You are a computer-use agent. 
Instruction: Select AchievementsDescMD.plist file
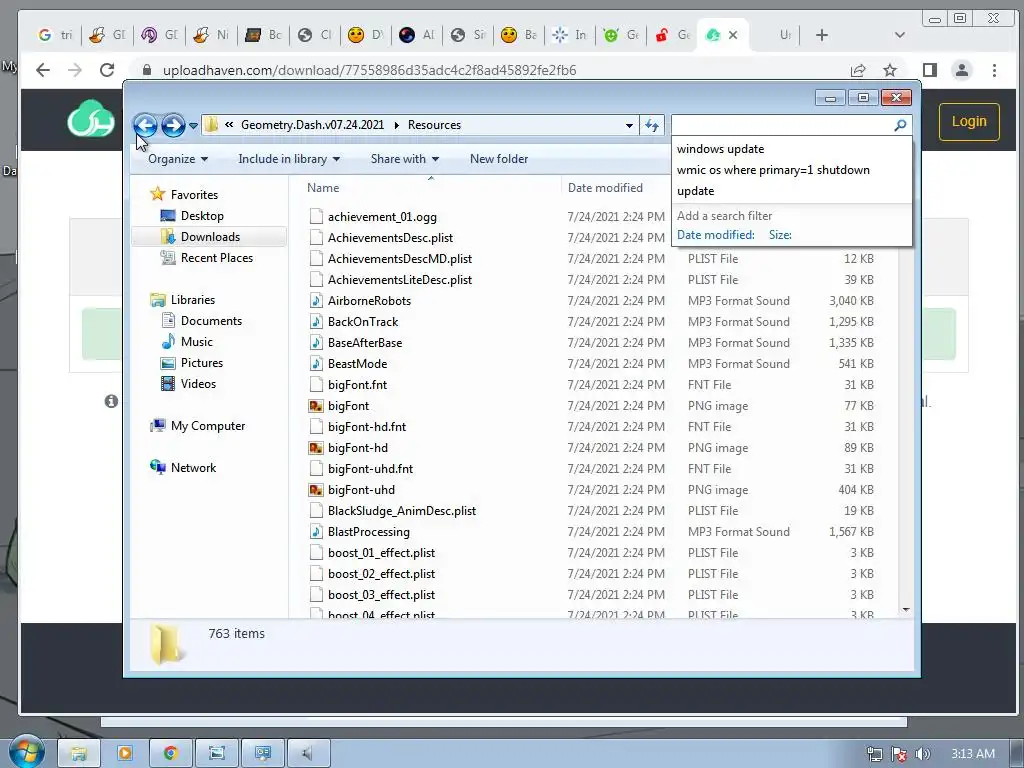[400, 259]
